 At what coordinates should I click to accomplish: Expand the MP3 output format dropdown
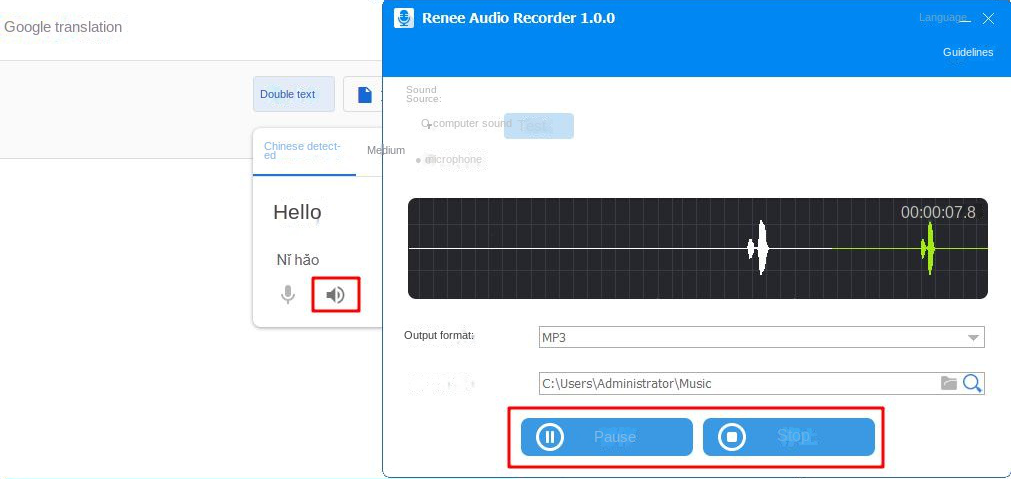coord(973,338)
